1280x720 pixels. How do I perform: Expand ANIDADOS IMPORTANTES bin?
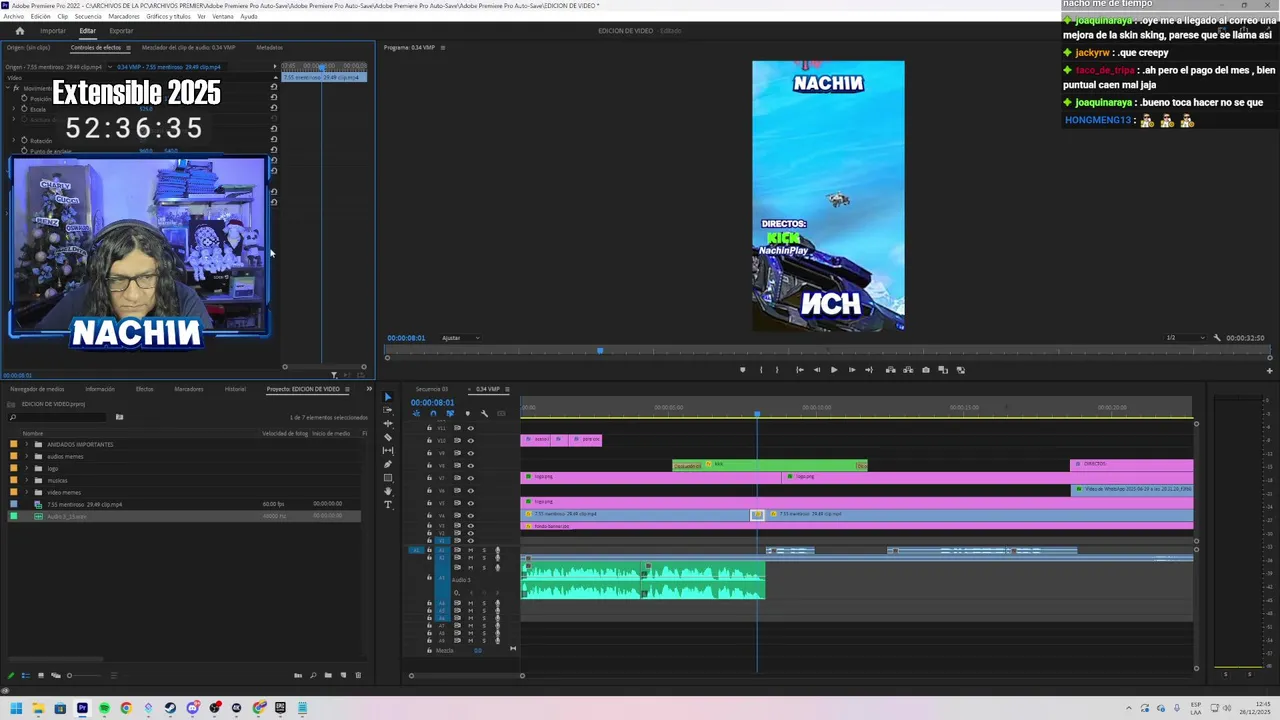26,444
